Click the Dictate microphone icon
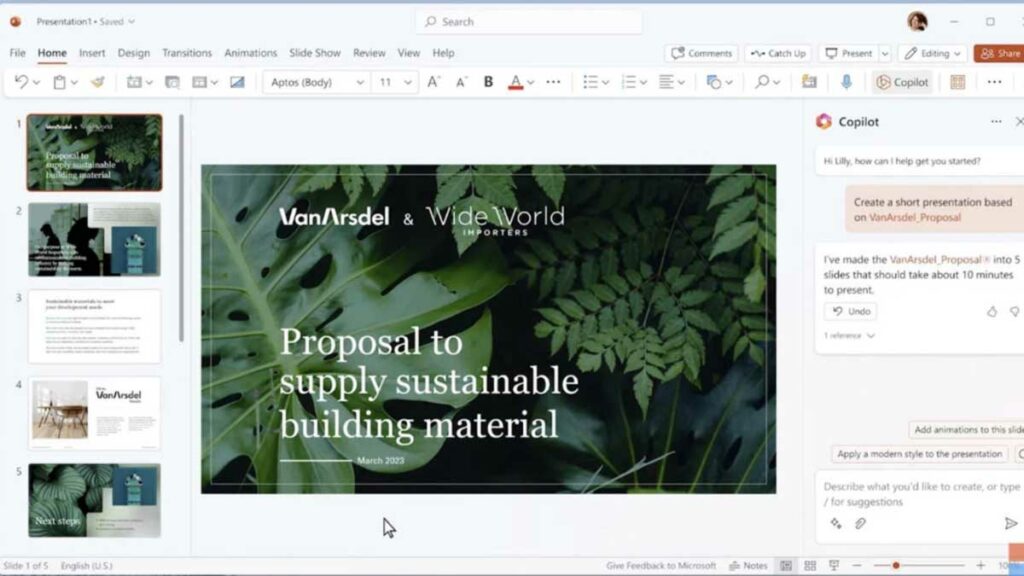1024x576 pixels. coord(846,82)
